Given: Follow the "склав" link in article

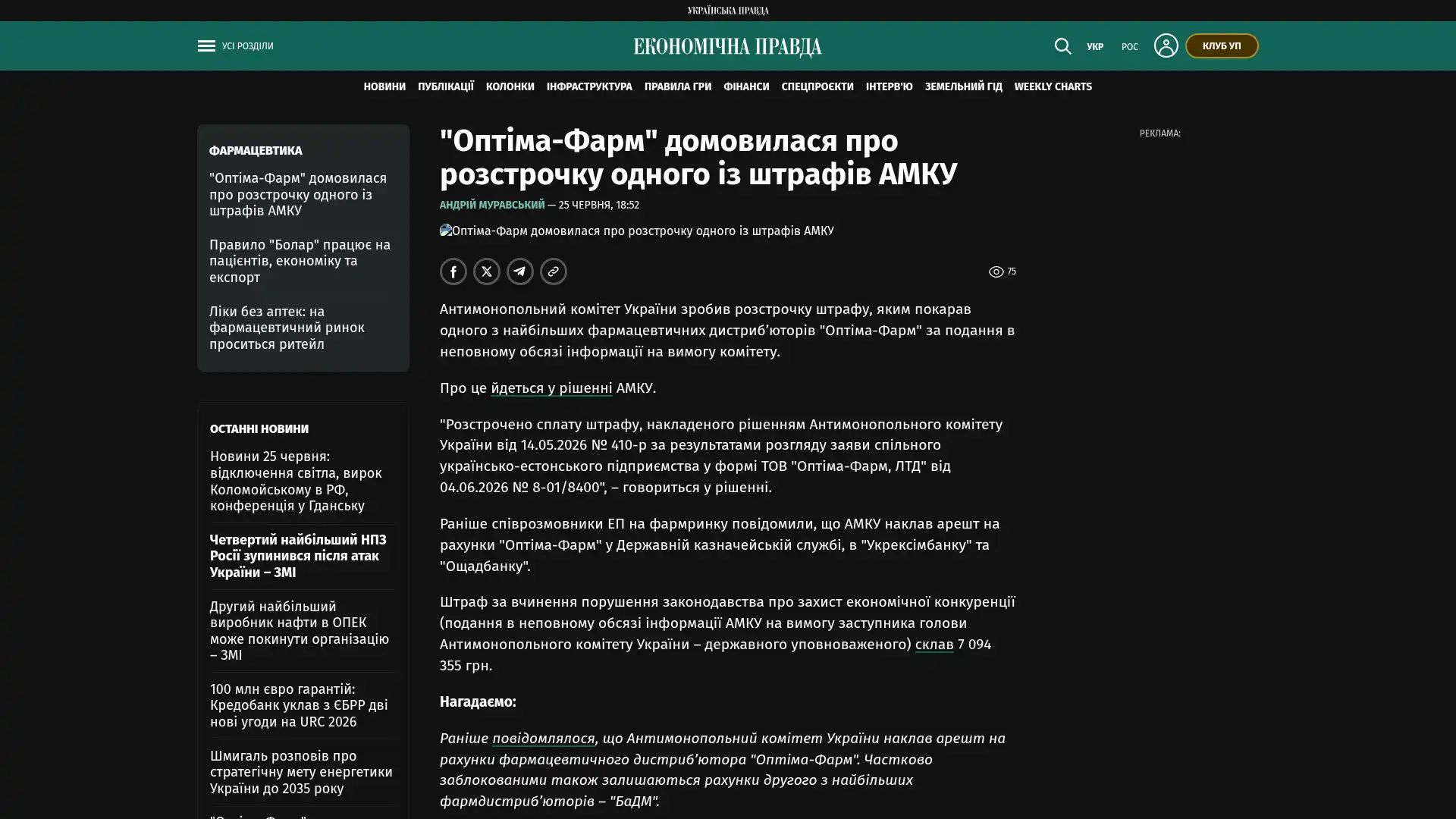Looking at the screenshot, I should pyautogui.click(x=934, y=644).
